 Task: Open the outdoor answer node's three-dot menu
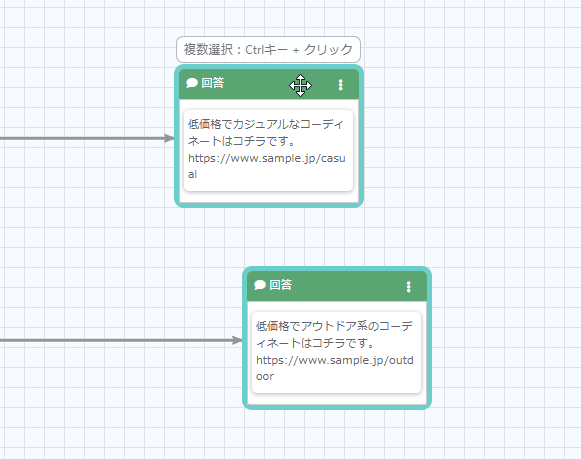click(x=408, y=287)
